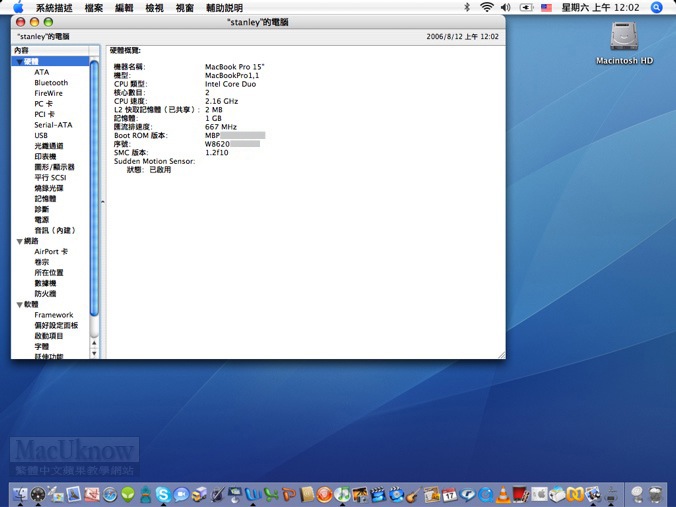Select 平行 SCSI in the sidebar

[x=50, y=178]
